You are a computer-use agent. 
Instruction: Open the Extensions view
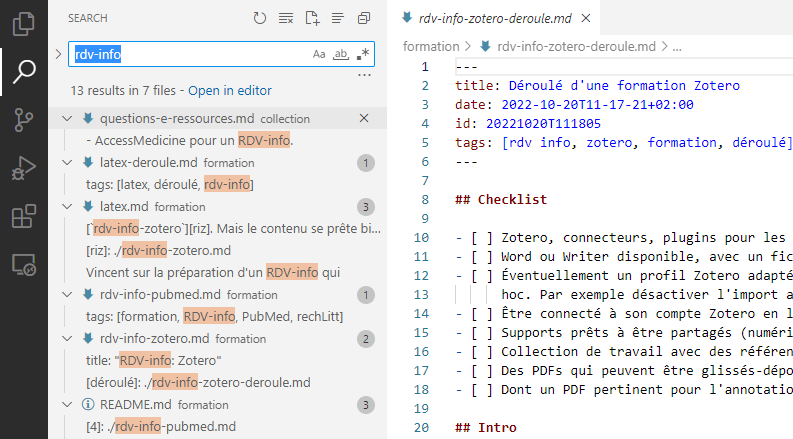point(24,216)
